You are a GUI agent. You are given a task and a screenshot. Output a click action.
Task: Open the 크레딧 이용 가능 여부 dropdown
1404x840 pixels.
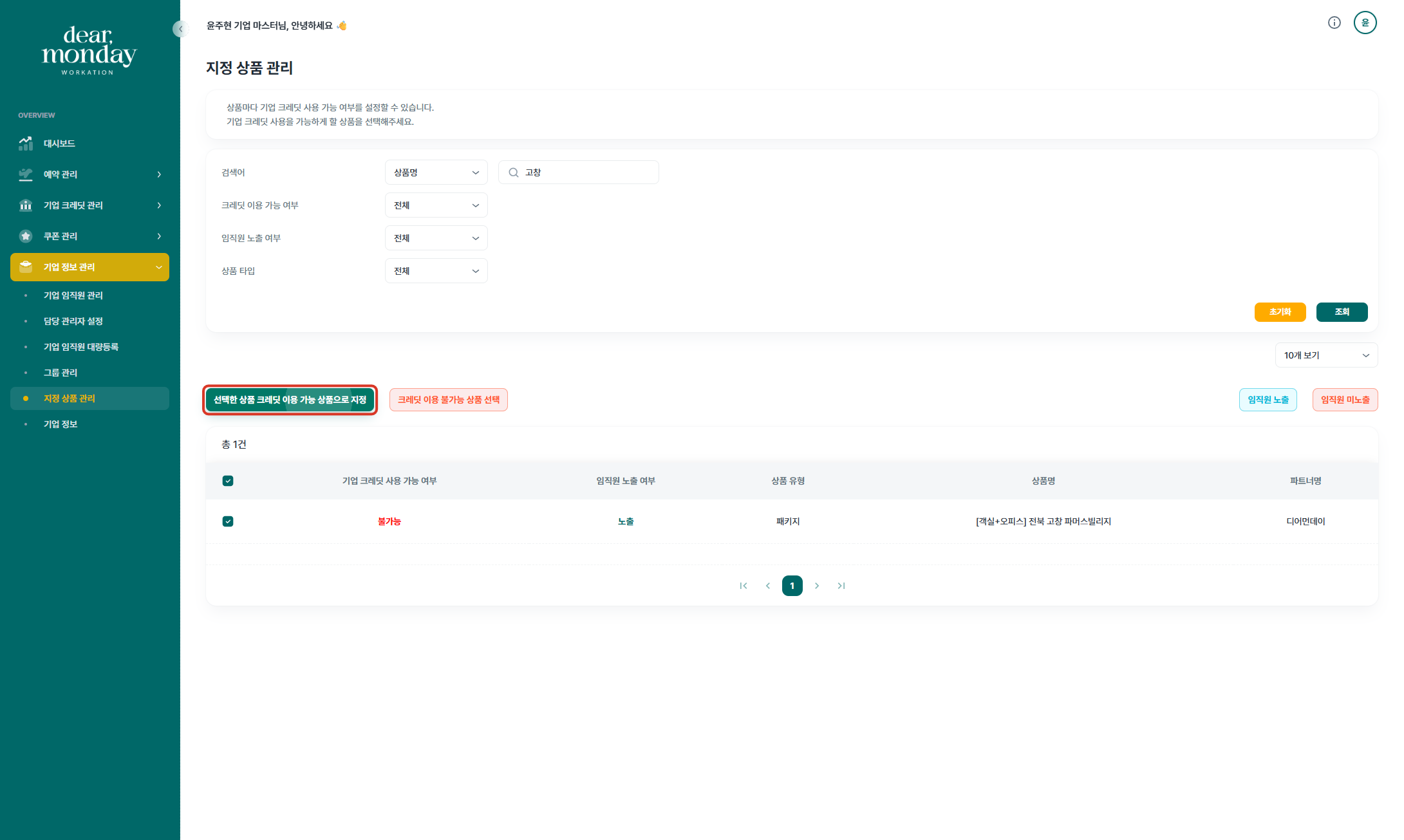[436, 205]
